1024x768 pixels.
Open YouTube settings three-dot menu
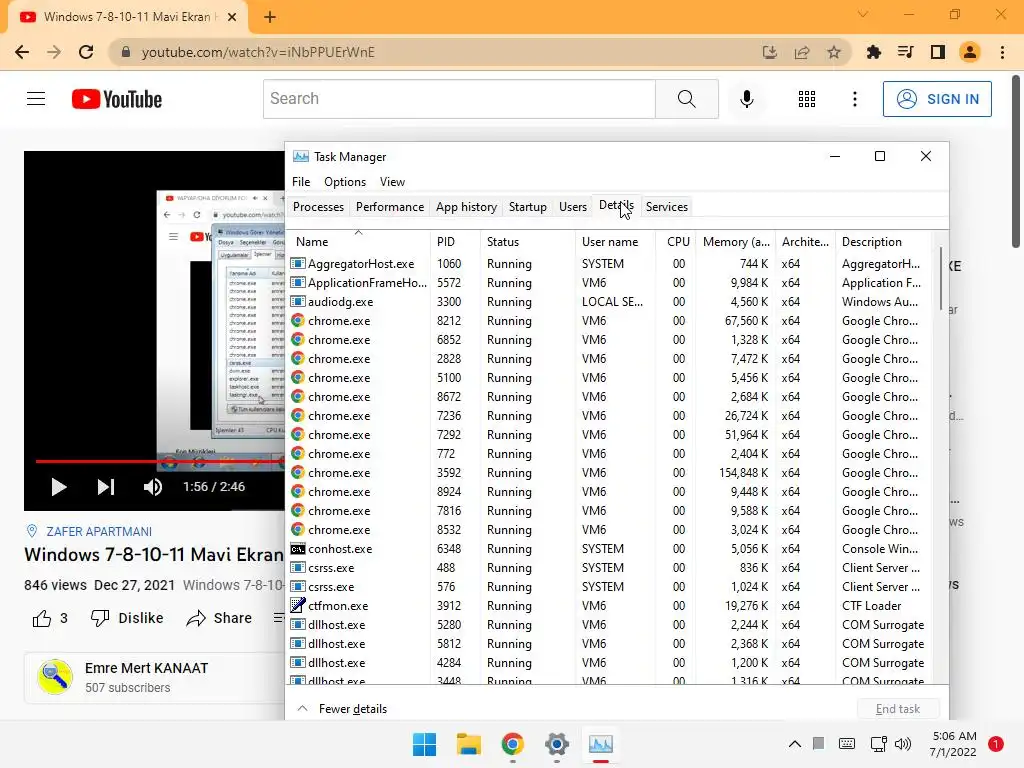854,99
